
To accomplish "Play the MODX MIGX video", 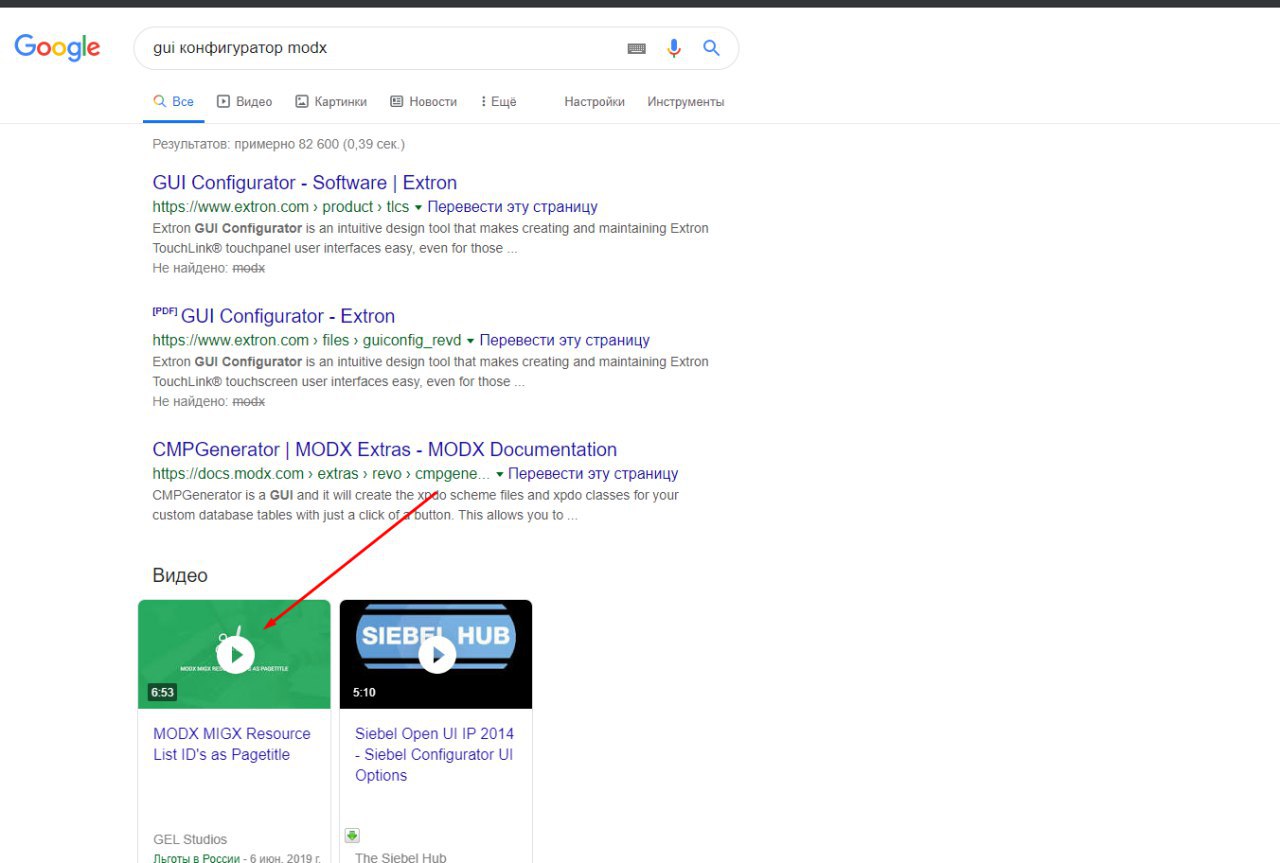I will 235,654.
